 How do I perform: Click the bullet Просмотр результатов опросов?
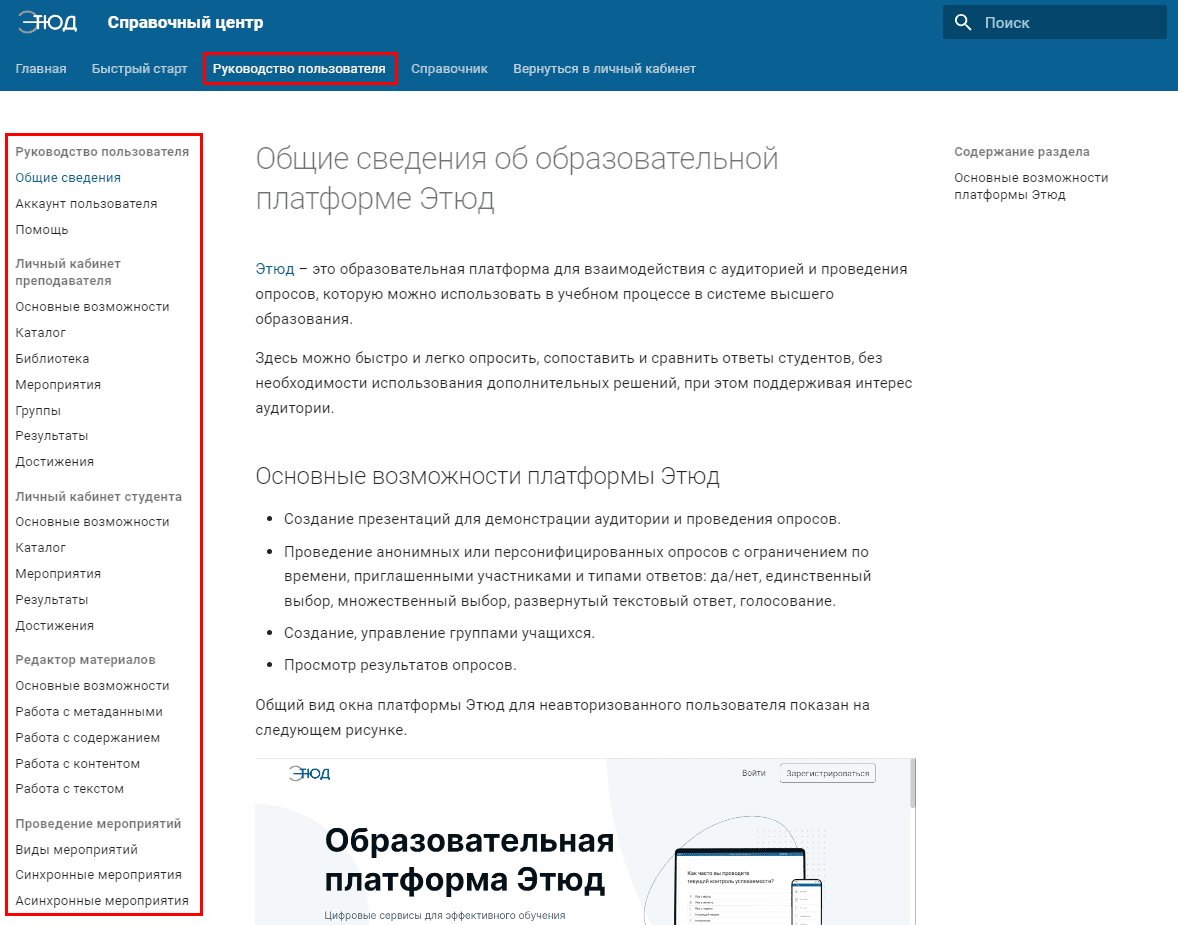click(400, 665)
